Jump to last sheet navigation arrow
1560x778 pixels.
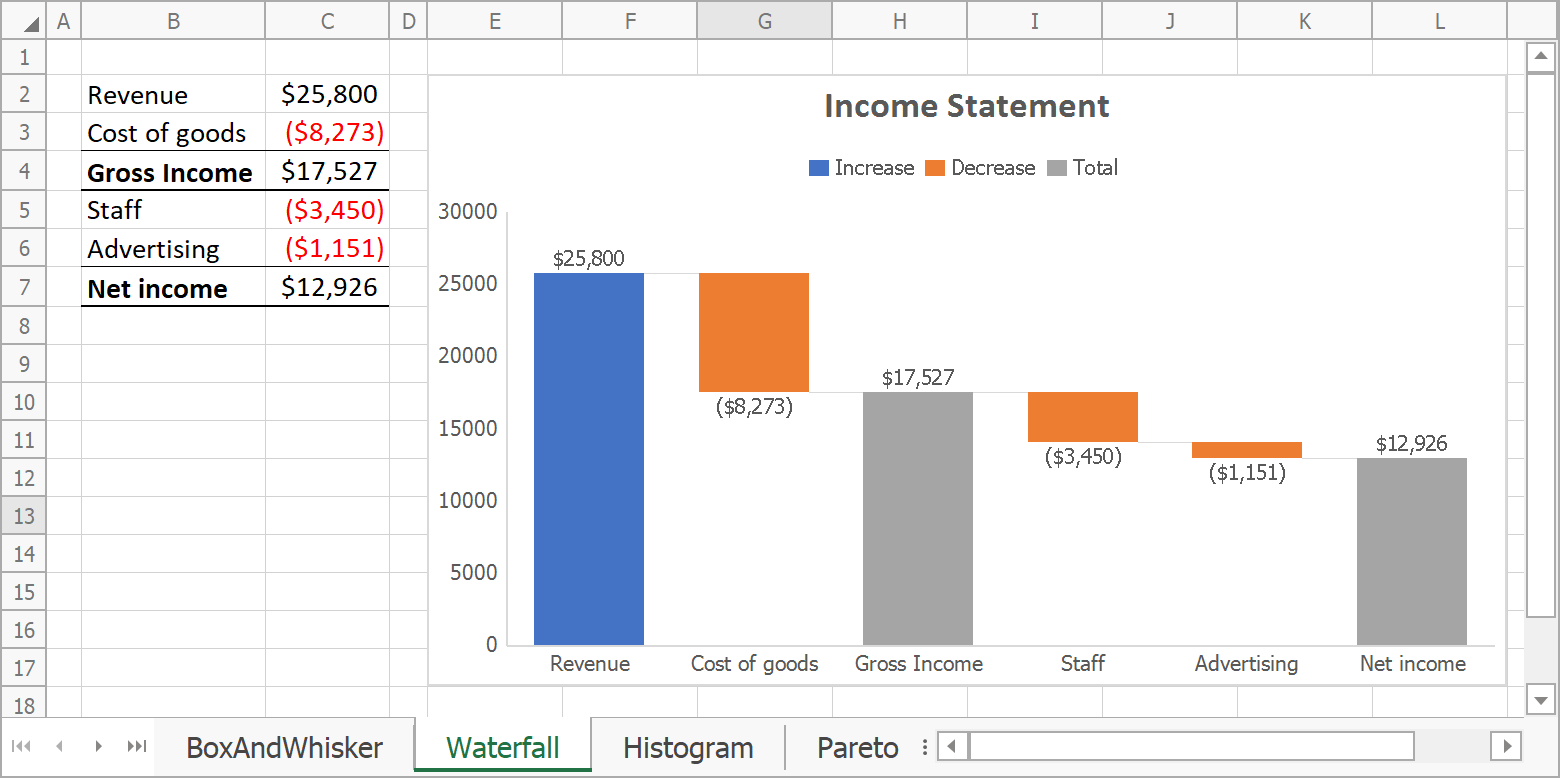(137, 746)
